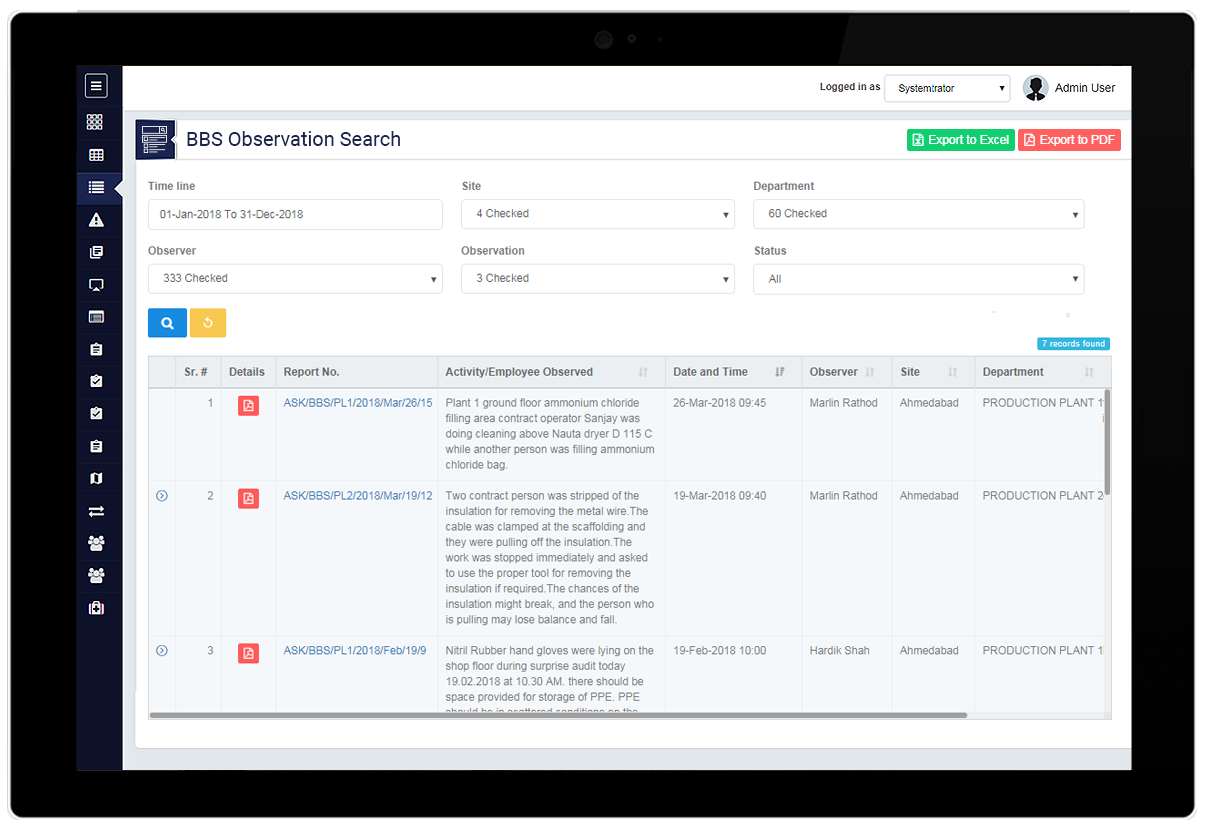Open the warning triangle sidebar icon
The image size is (1205, 828).
(96, 220)
